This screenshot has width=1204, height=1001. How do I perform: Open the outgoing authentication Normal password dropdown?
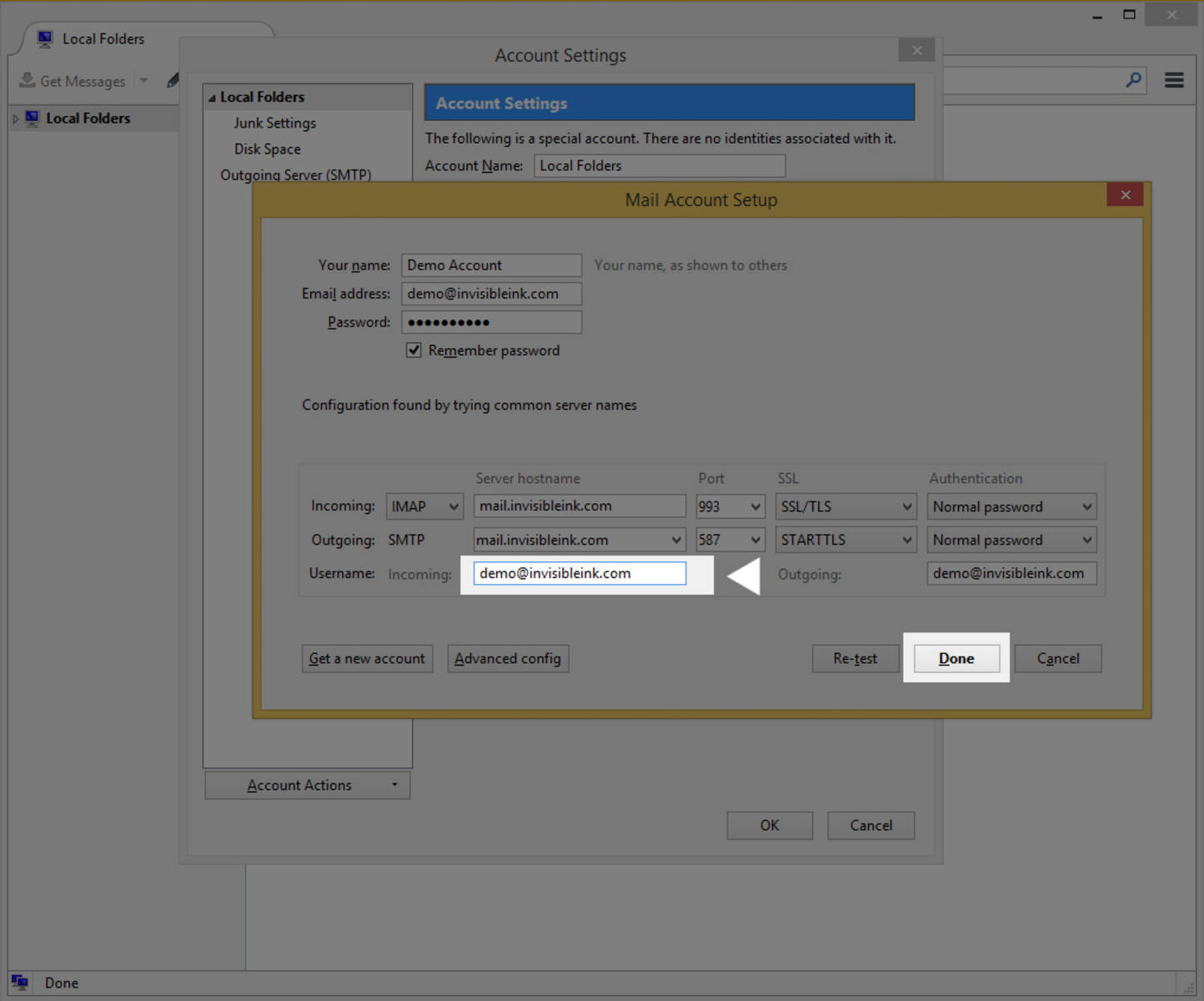1011,540
